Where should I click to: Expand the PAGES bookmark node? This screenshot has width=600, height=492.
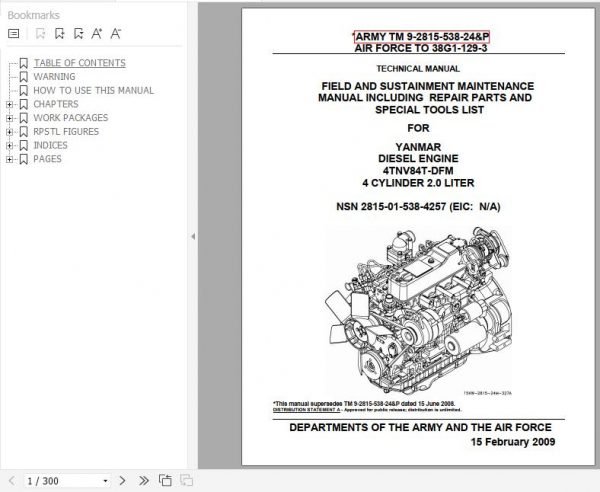point(10,160)
